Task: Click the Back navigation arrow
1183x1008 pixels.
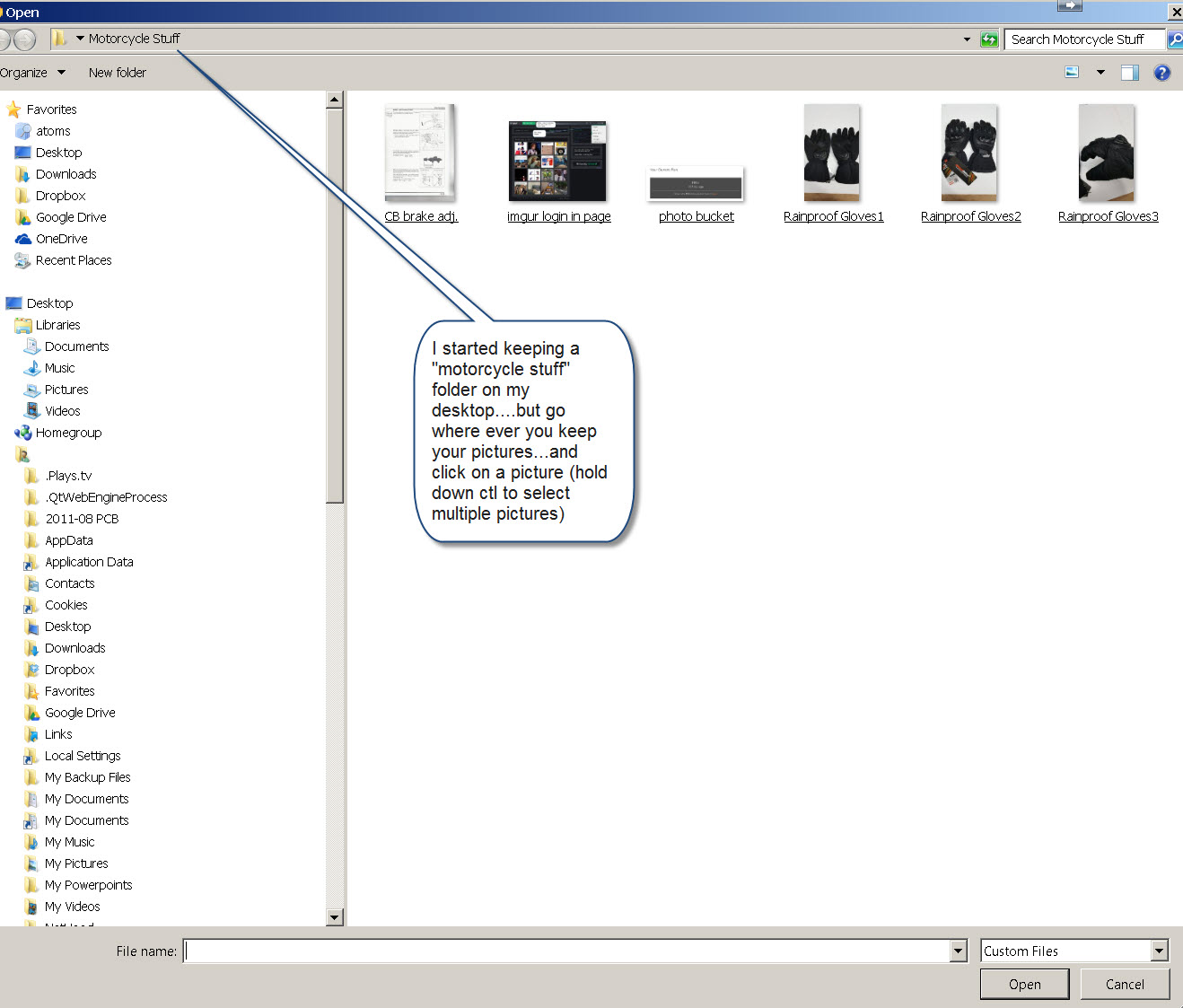Action: point(4,39)
